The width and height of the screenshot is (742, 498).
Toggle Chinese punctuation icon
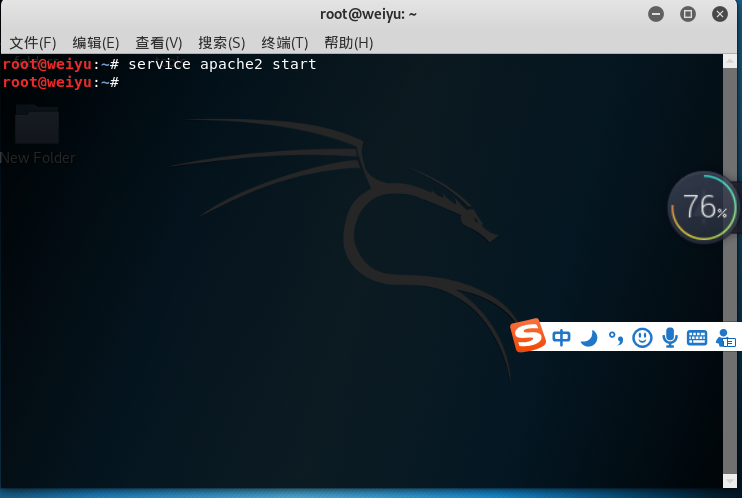[x=616, y=338]
